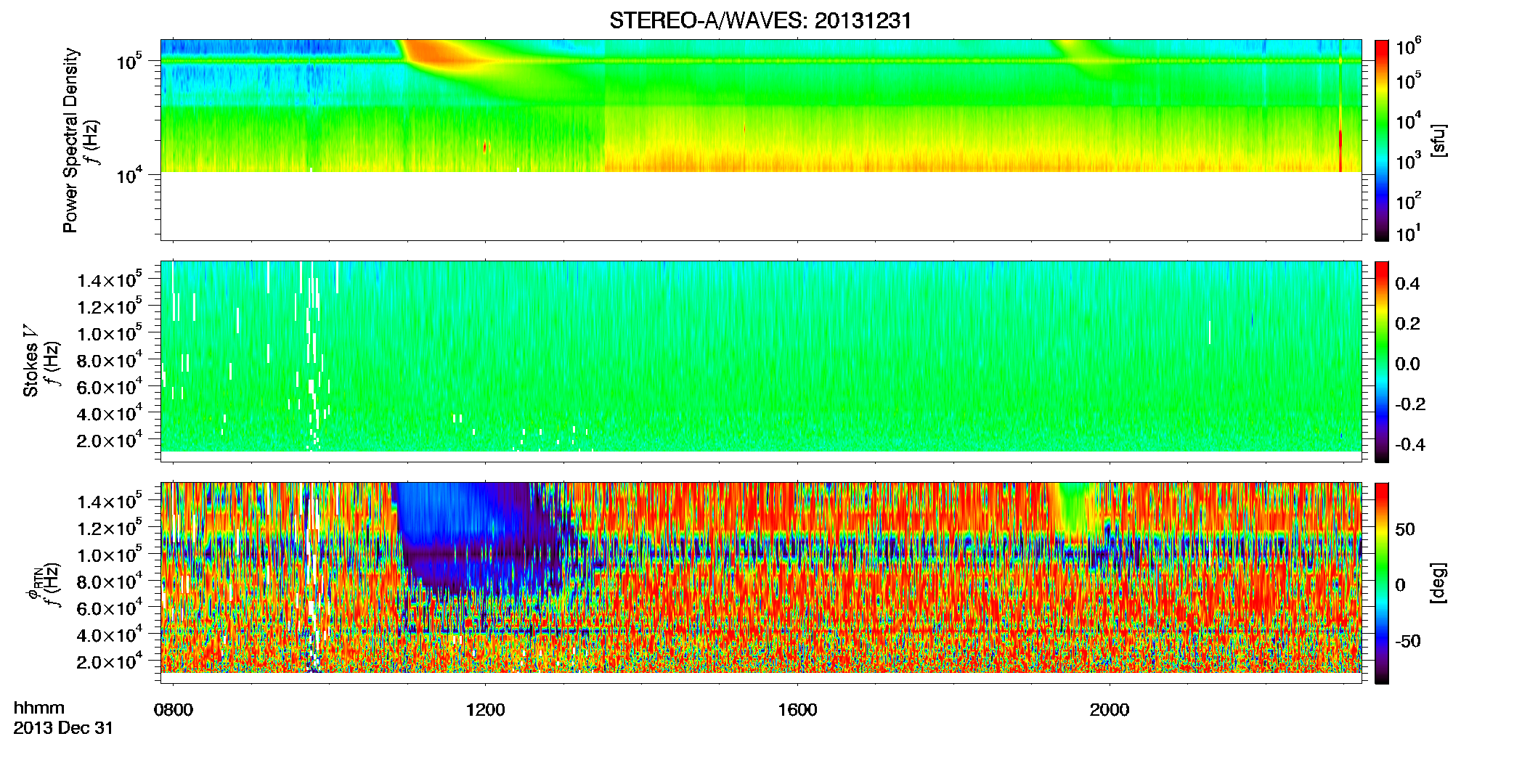Click the "0800" time tick label
Image resolution: width=1522 pixels, height=784 pixels.
point(174,710)
